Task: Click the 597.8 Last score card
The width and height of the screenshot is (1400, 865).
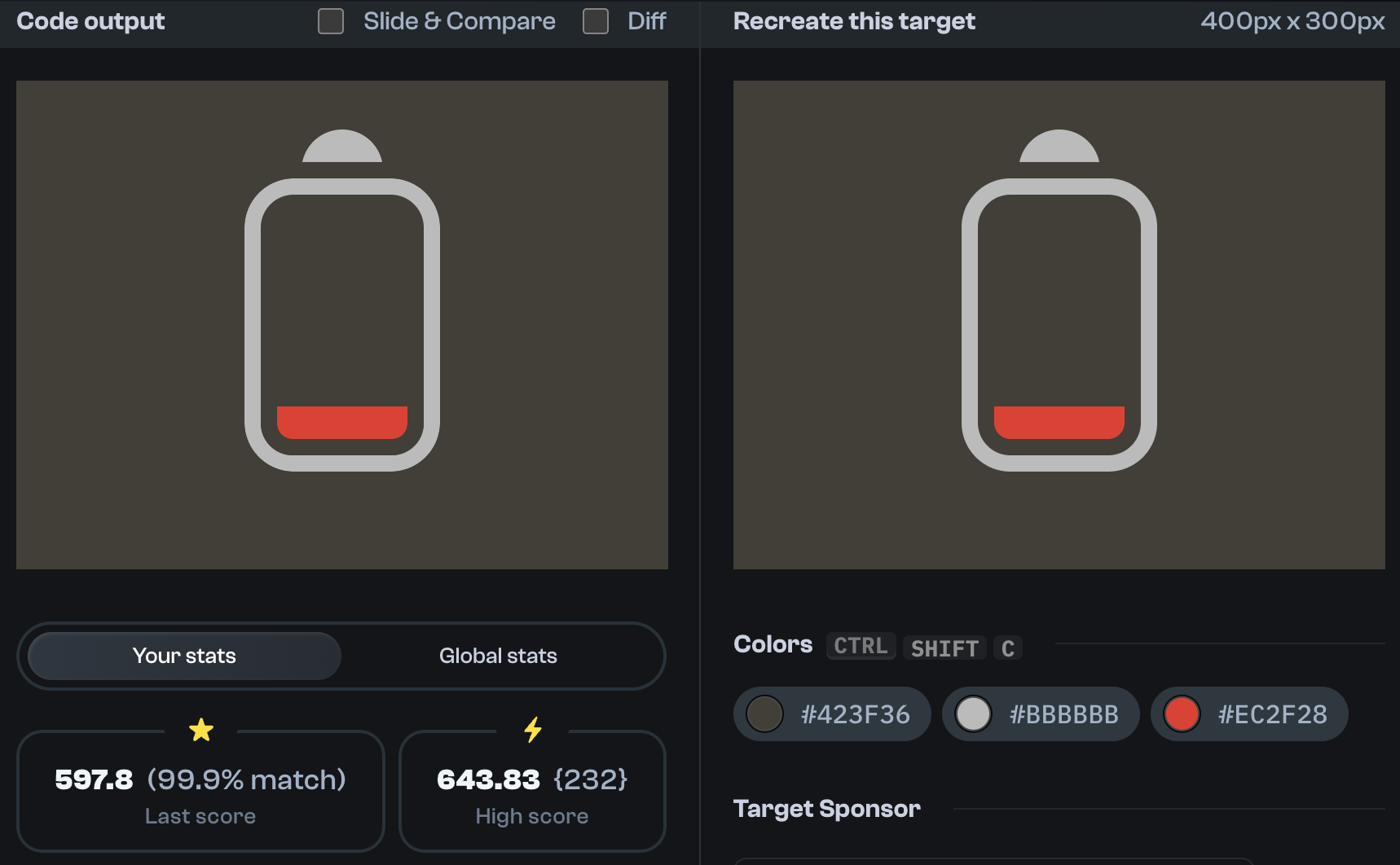Action: pos(200,791)
